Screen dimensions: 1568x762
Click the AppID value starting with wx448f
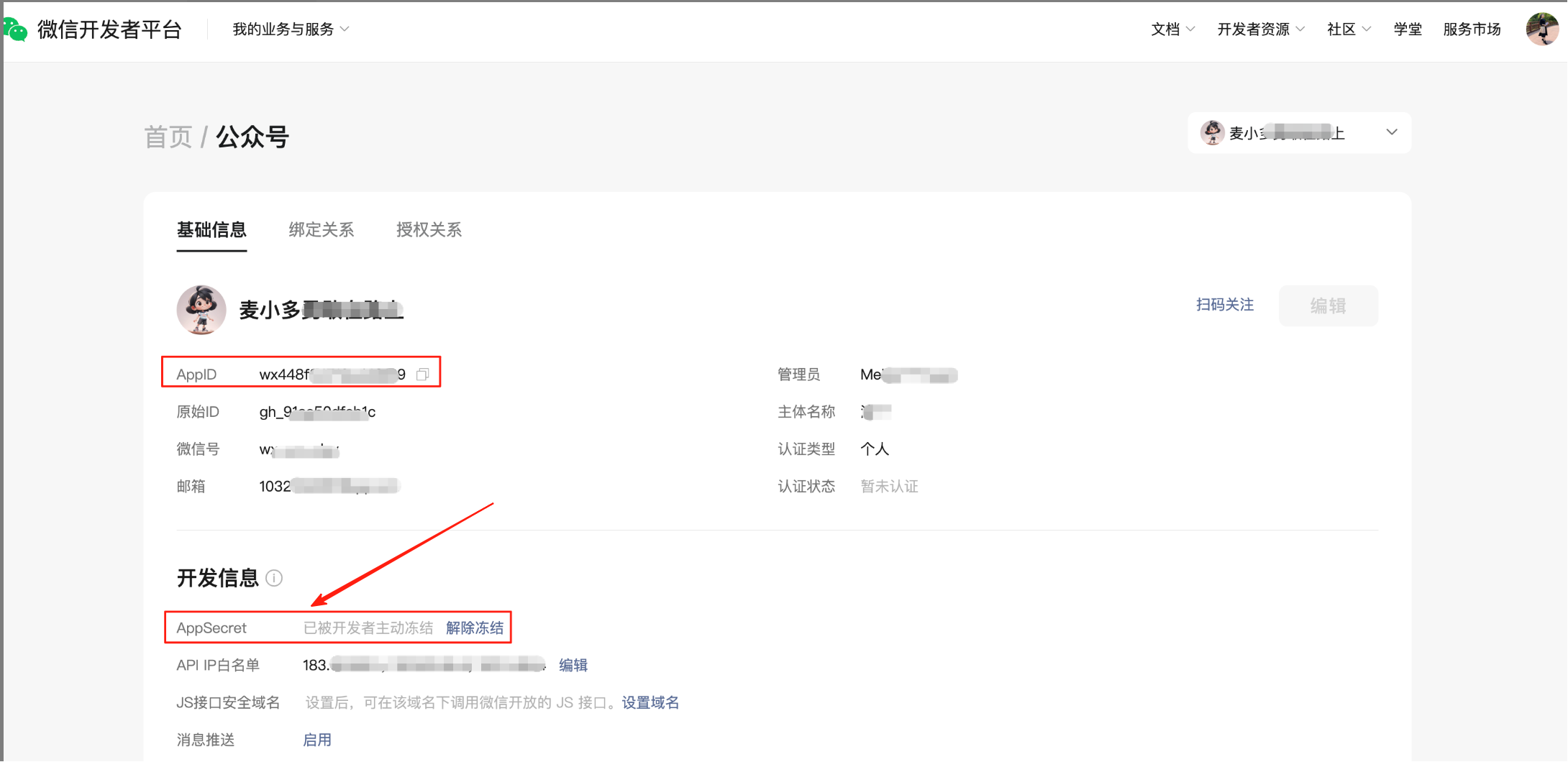click(x=332, y=375)
